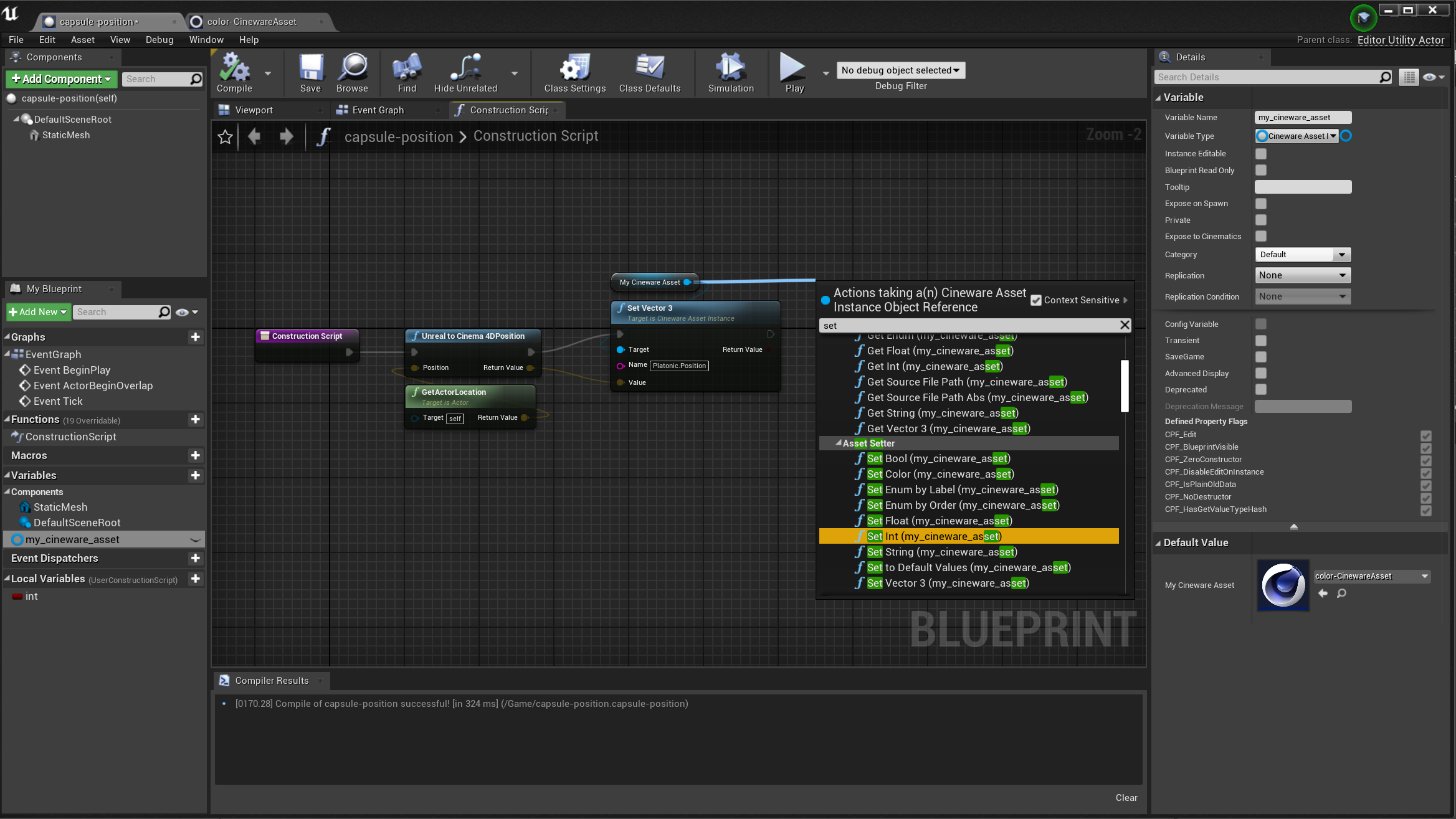The width and height of the screenshot is (1456, 819).
Task: Choose Set Color action
Action: pyautogui.click(x=969, y=474)
